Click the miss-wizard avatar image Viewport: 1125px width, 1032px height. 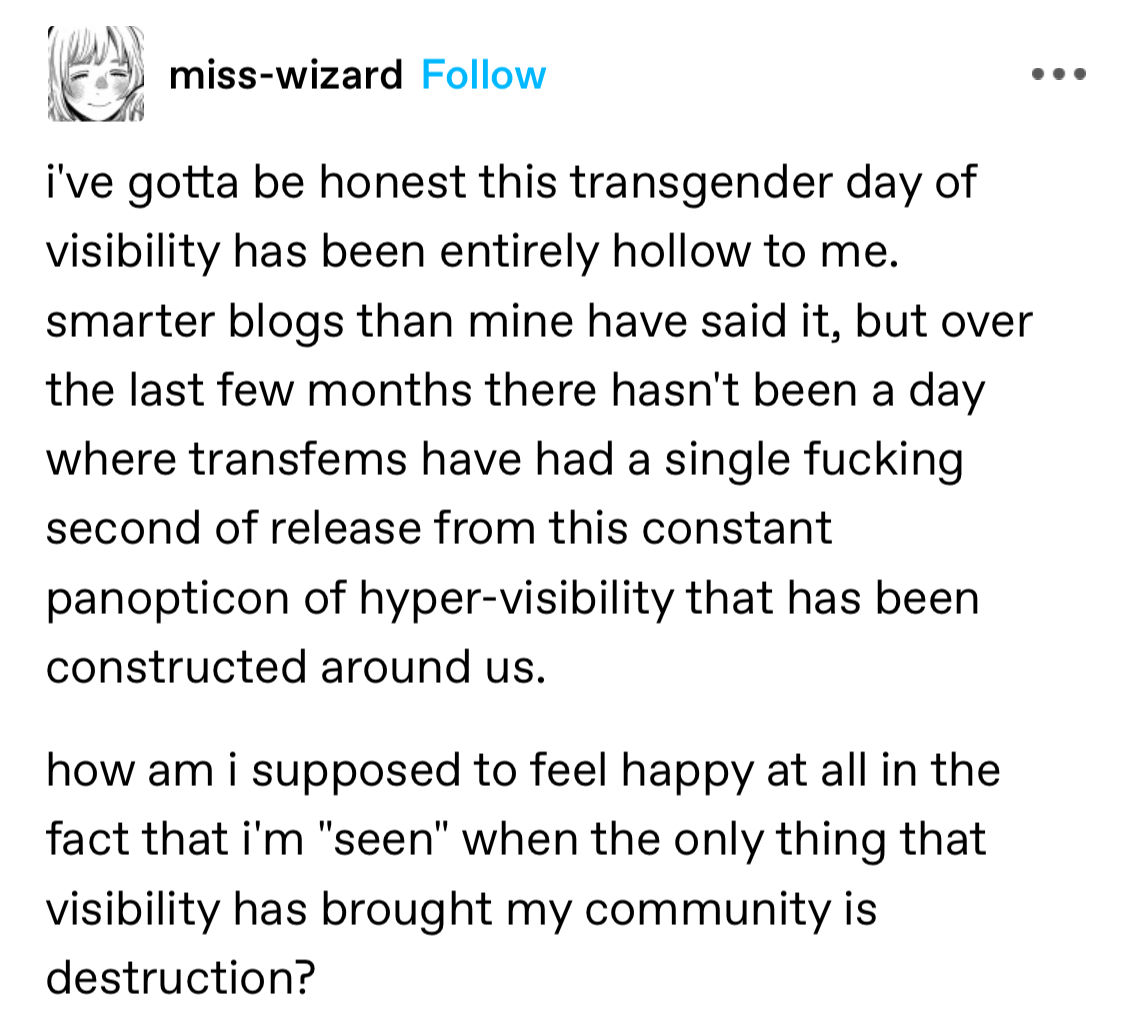95,74
